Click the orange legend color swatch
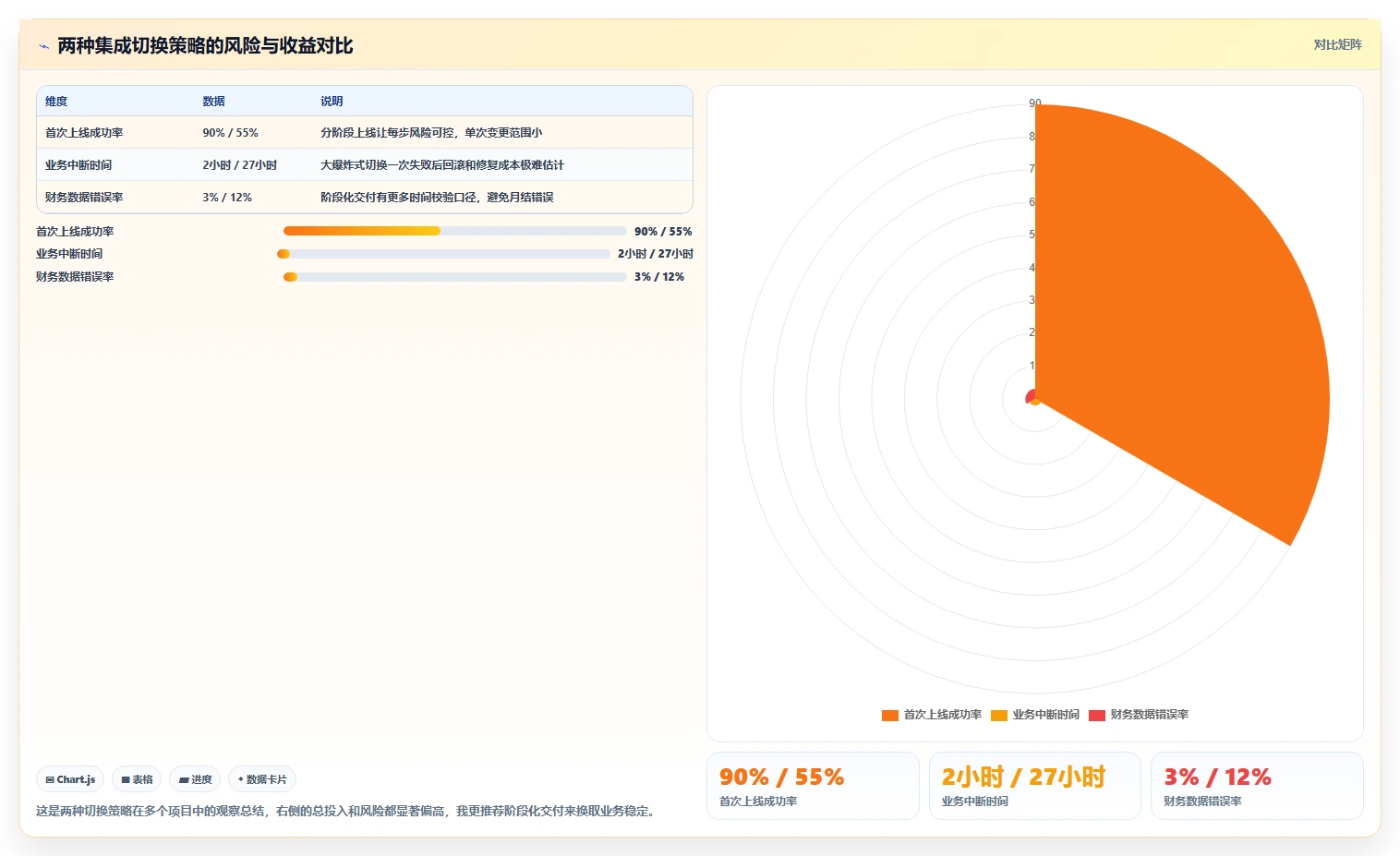Image resolution: width=1400 pixels, height=856 pixels. click(x=890, y=715)
